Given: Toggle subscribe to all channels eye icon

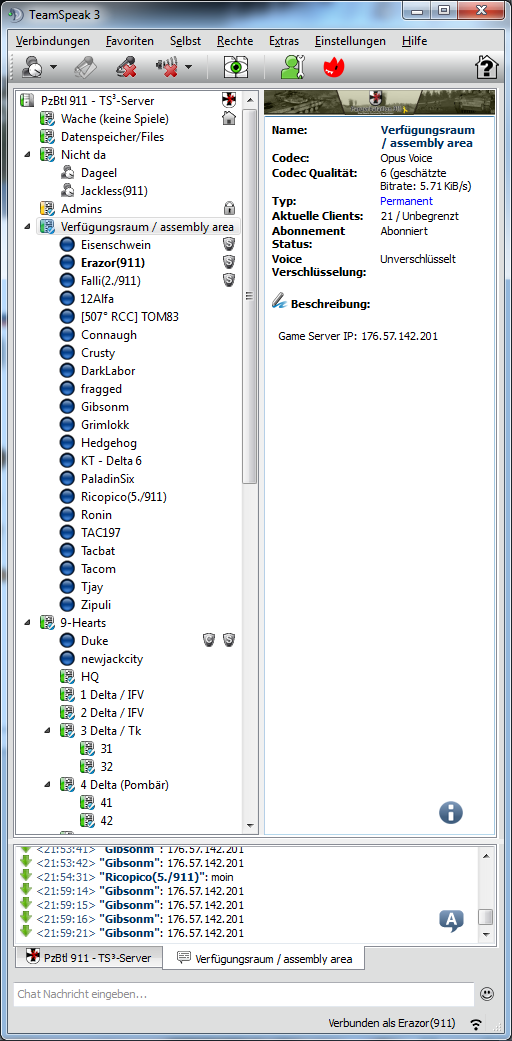Looking at the screenshot, I should (235, 67).
